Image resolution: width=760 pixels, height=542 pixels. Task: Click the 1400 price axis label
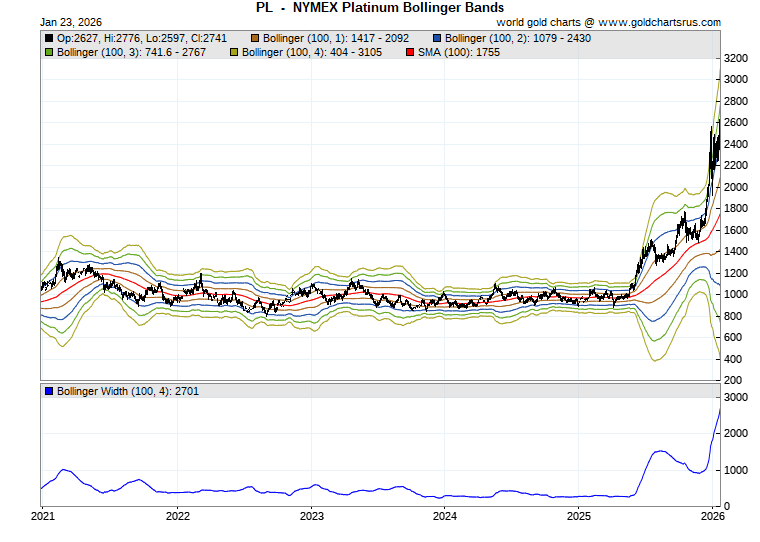pos(736,252)
